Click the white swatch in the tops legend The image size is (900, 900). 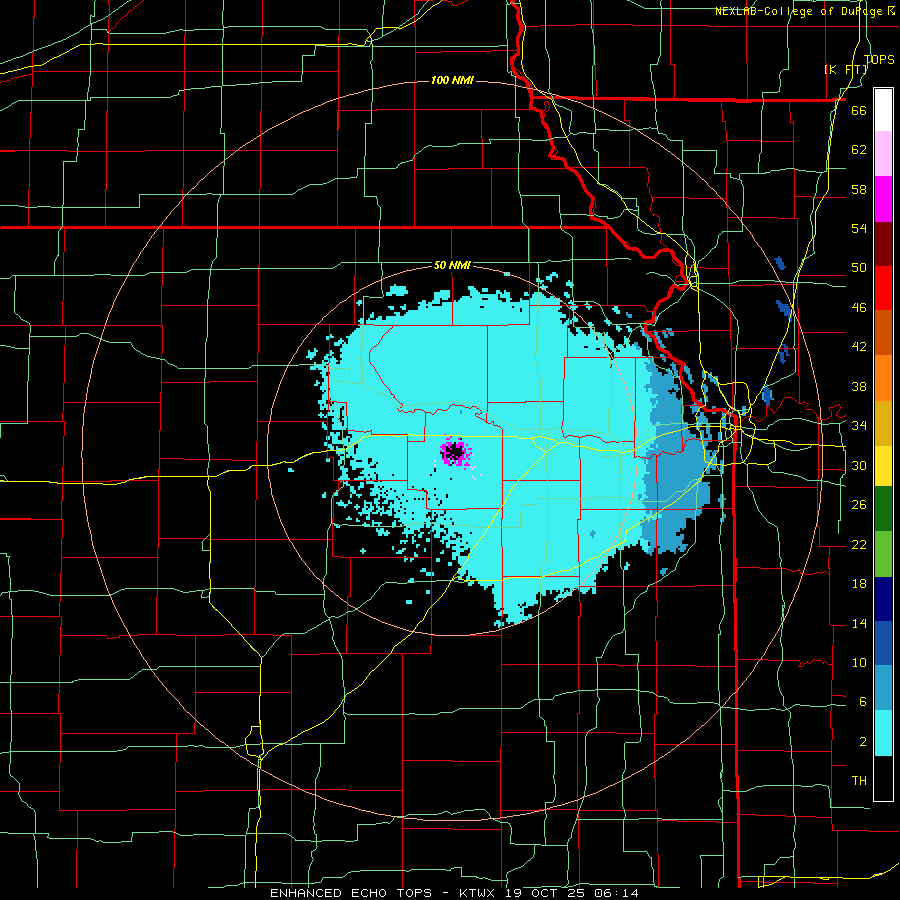click(883, 110)
